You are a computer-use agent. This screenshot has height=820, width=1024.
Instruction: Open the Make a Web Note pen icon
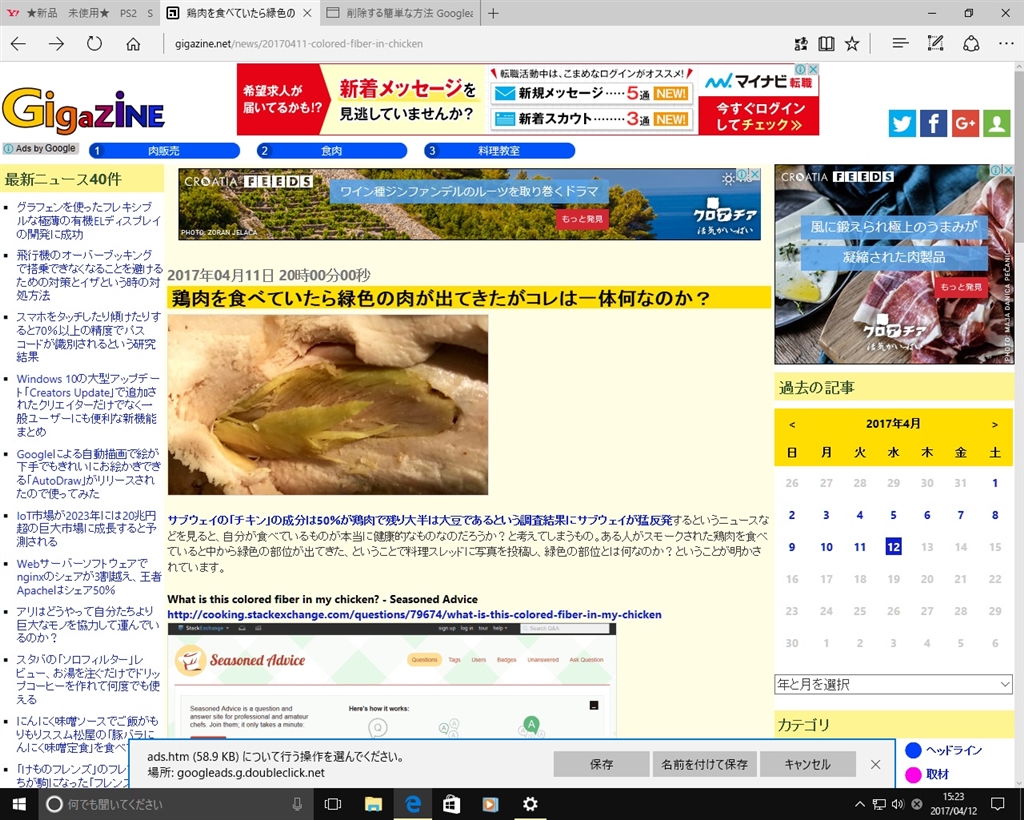[x=935, y=44]
